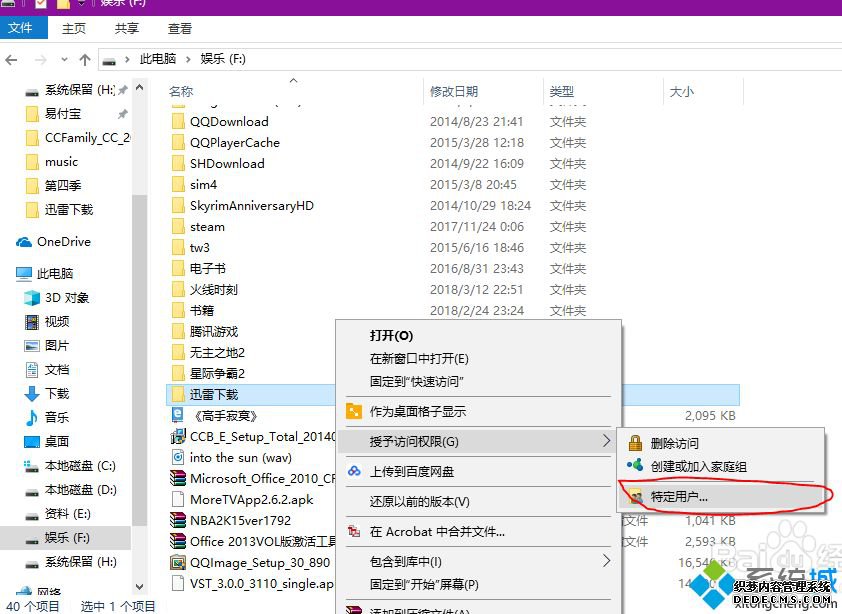Switch to the 主页 ribbon tab
The height and width of the screenshot is (614, 842).
(74, 28)
